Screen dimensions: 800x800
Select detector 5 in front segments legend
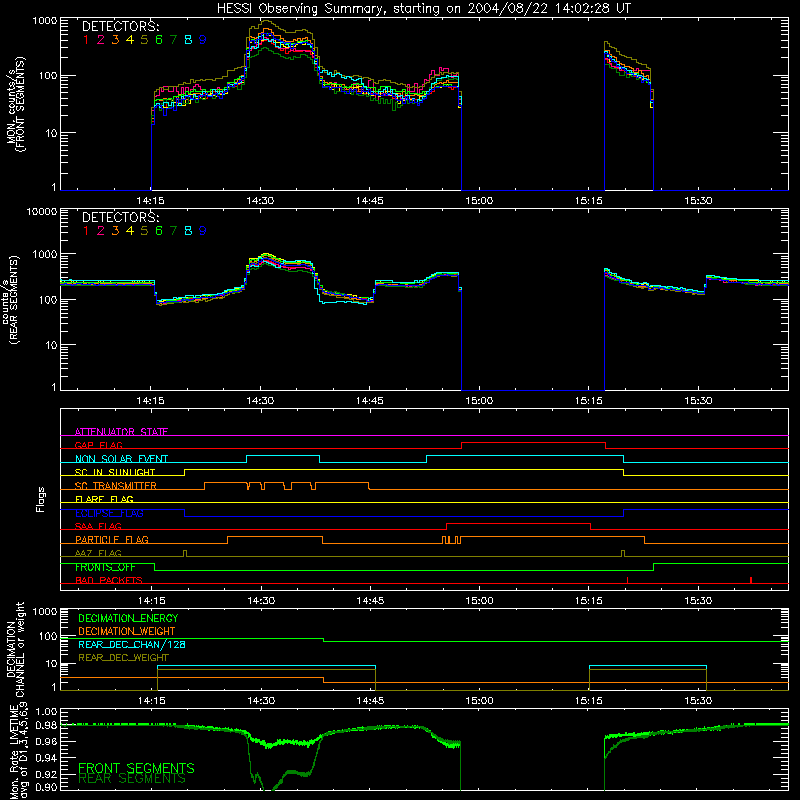pos(144,40)
